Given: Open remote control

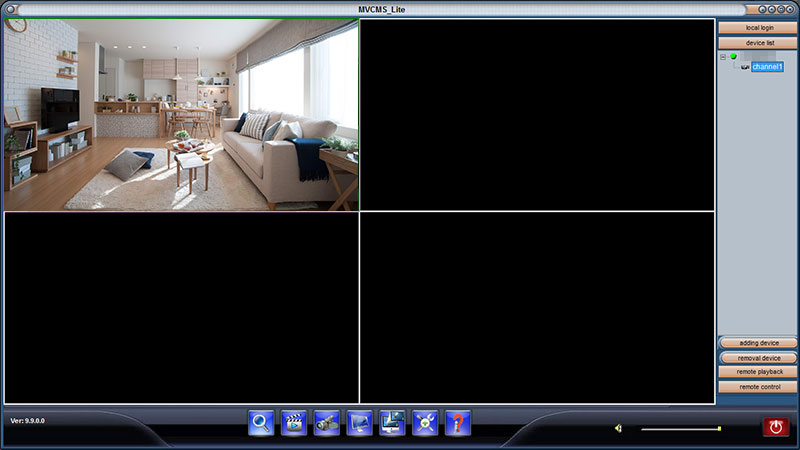Looking at the screenshot, I should point(758,387).
